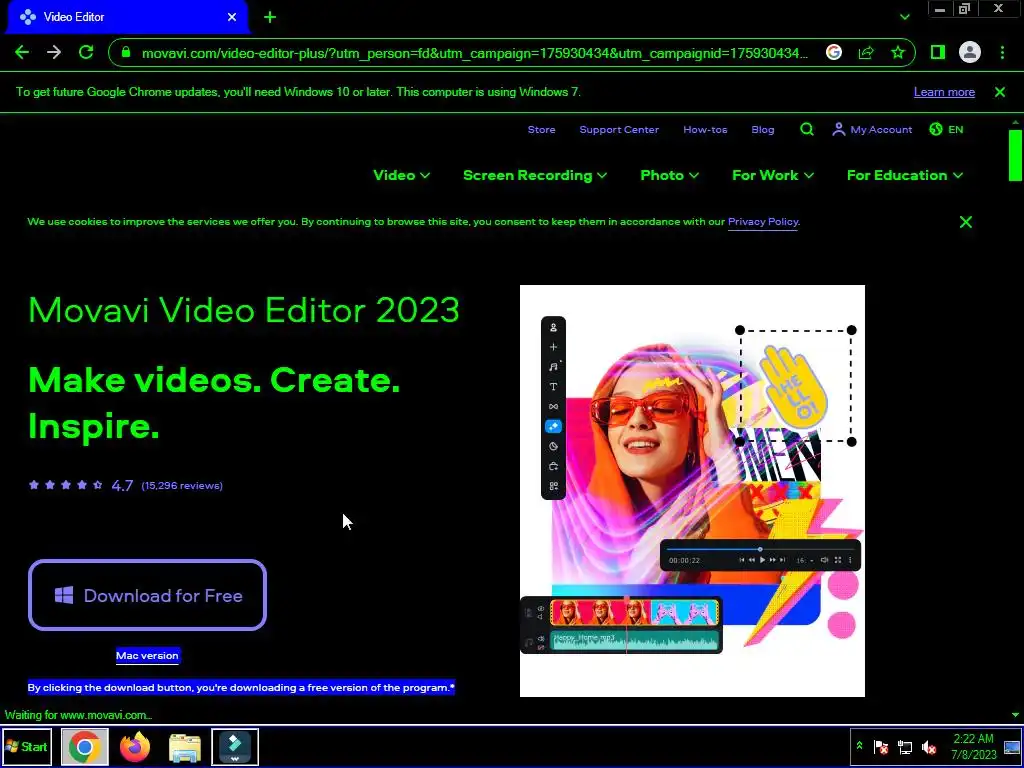
Task: Click the muted volume tray icon
Action: [929, 747]
